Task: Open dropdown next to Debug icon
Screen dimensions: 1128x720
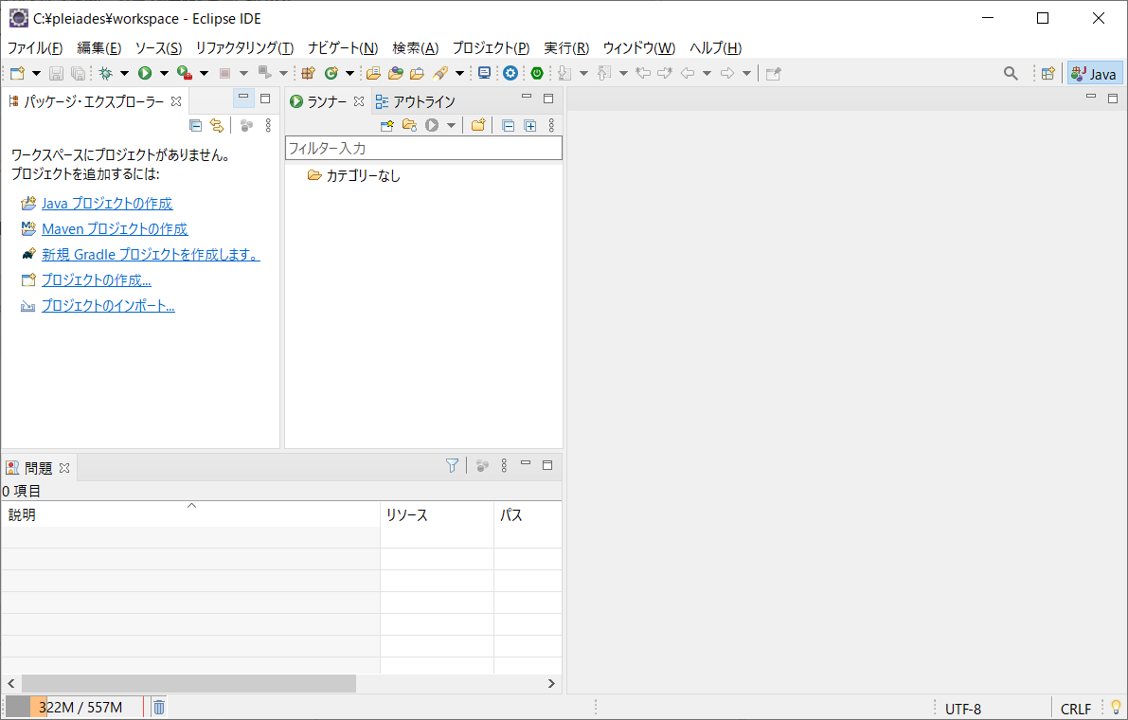Action: tap(124, 73)
